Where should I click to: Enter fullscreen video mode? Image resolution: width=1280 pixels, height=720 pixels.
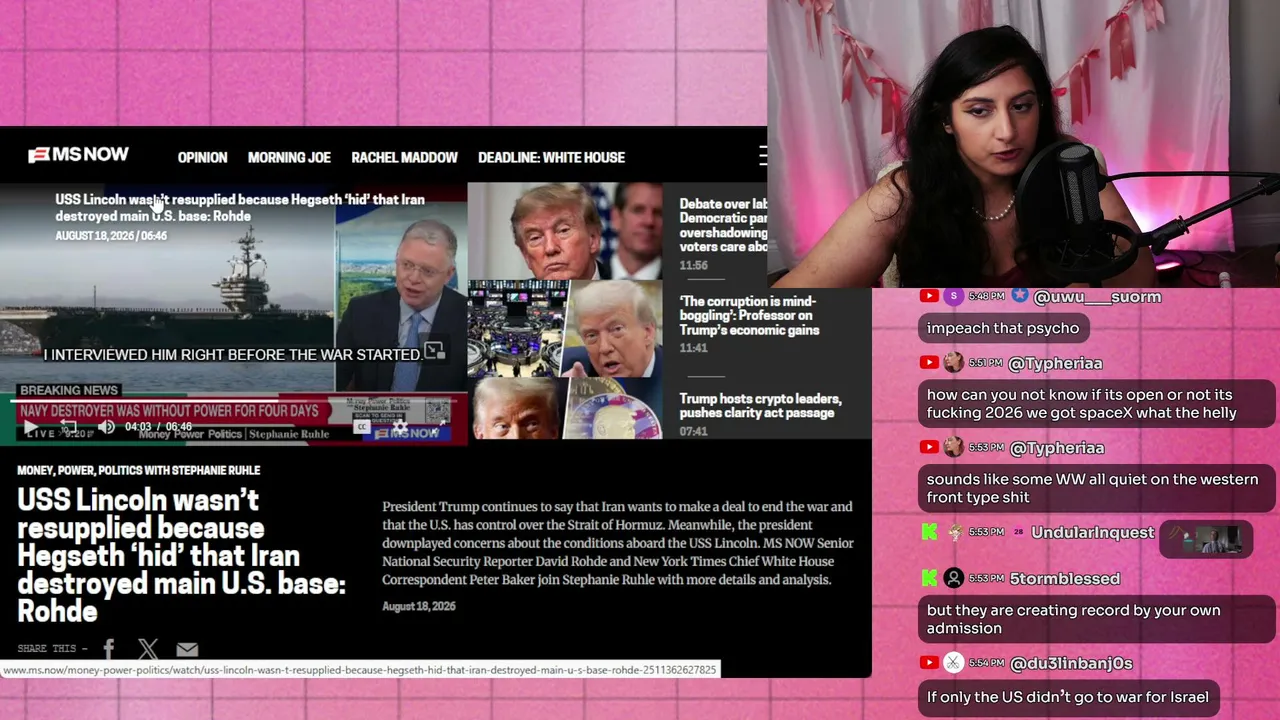click(437, 427)
